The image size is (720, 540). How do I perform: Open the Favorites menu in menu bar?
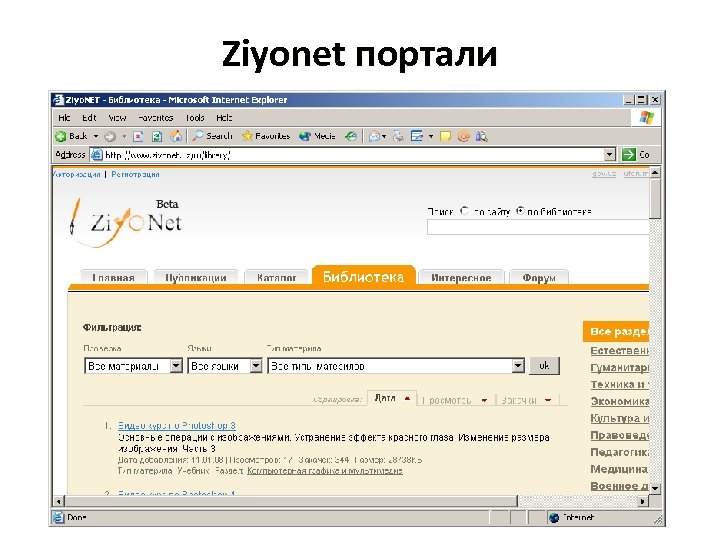pos(156,118)
